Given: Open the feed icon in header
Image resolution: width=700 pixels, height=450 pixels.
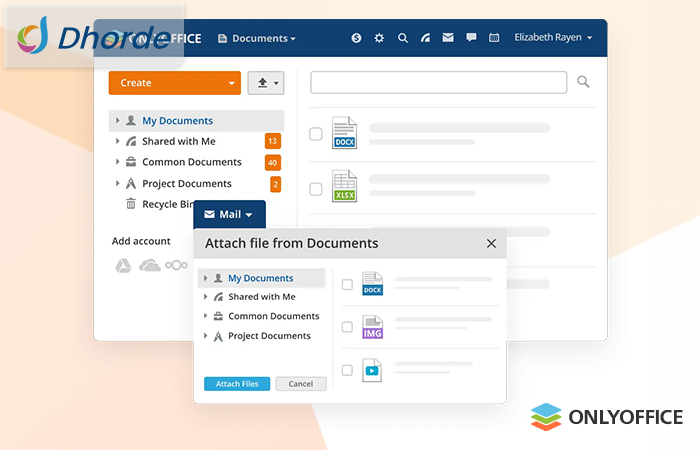Looking at the screenshot, I should pos(425,38).
